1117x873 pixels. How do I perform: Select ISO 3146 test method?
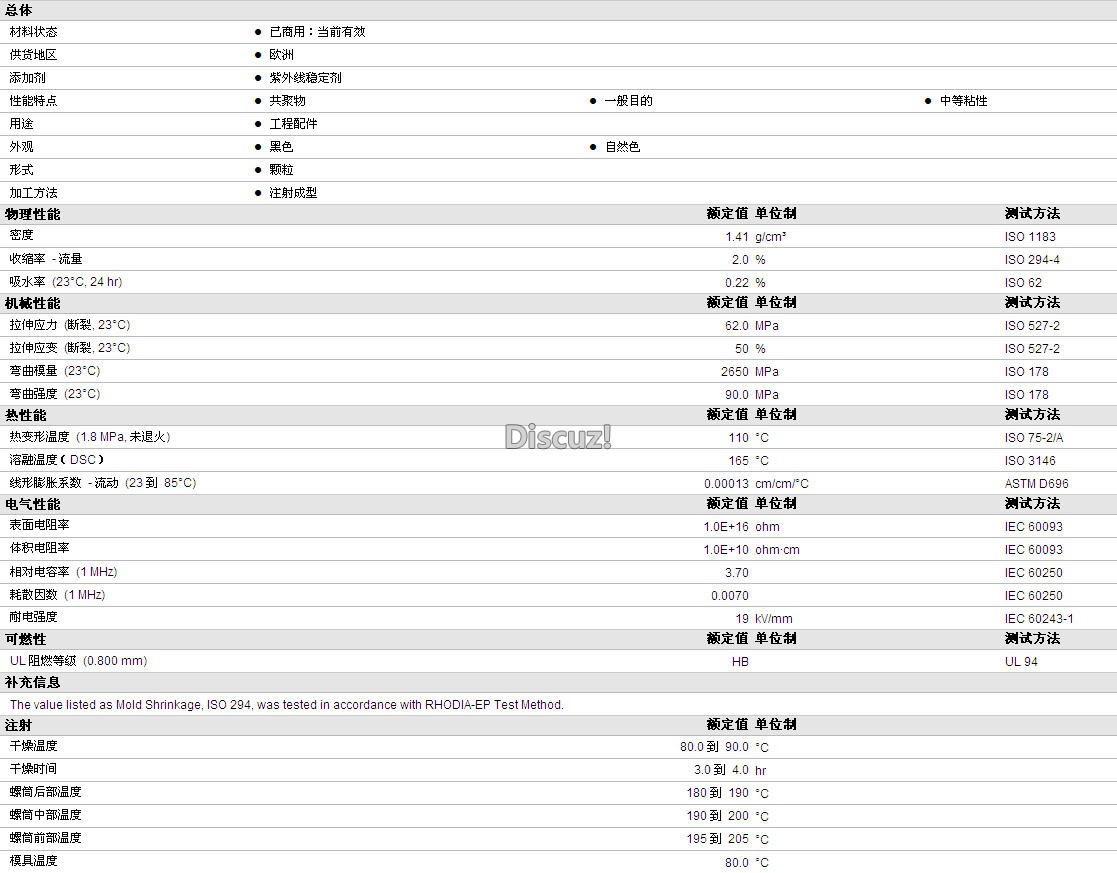[x=1030, y=461]
